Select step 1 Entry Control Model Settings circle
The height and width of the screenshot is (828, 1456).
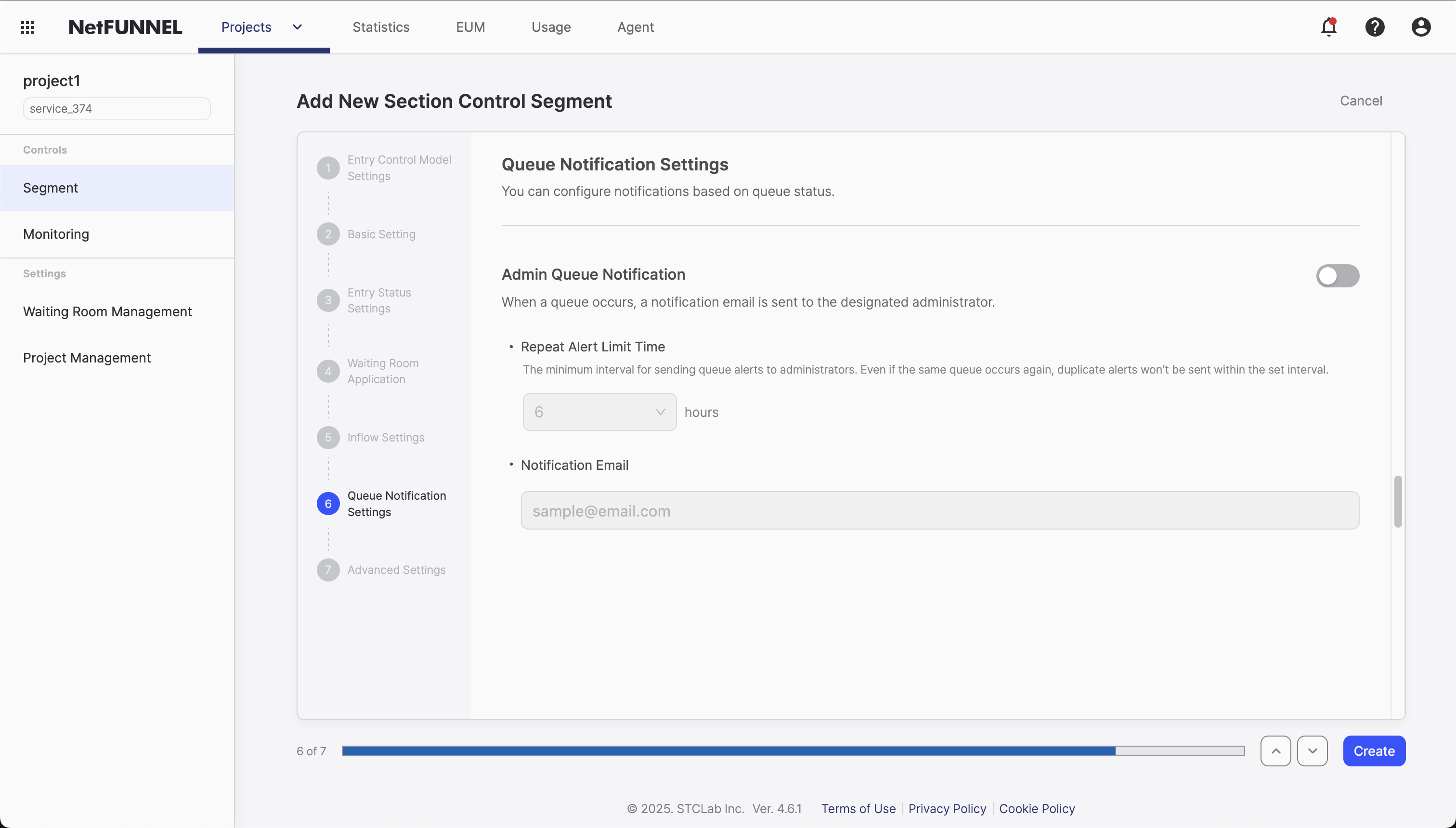coord(328,167)
